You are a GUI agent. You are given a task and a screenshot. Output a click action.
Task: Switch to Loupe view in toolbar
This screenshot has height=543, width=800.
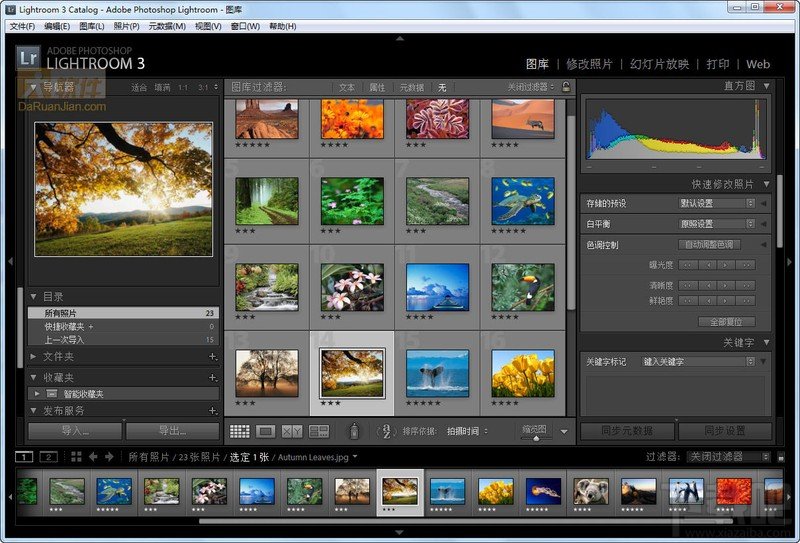click(266, 431)
